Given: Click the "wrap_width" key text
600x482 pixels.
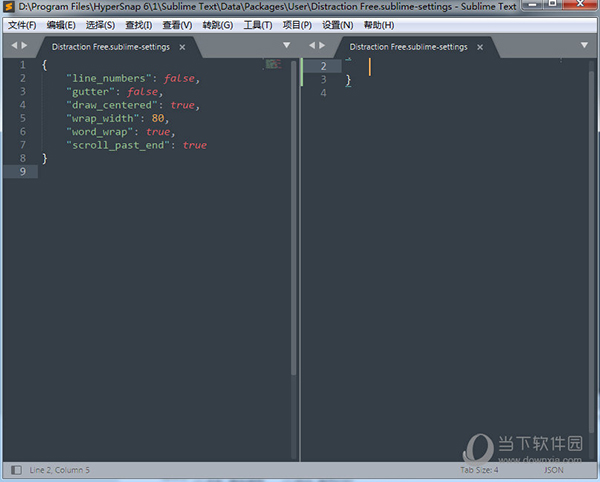Looking at the screenshot, I should point(103,119).
